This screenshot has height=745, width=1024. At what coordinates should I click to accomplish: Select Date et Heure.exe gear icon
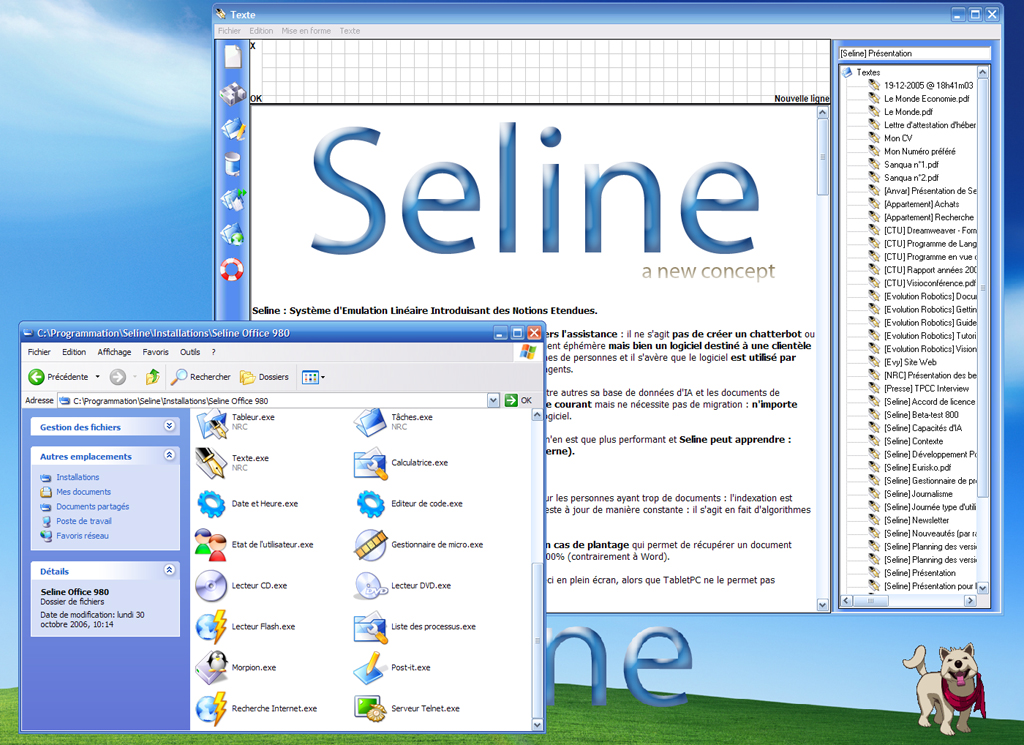coord(211,504)
